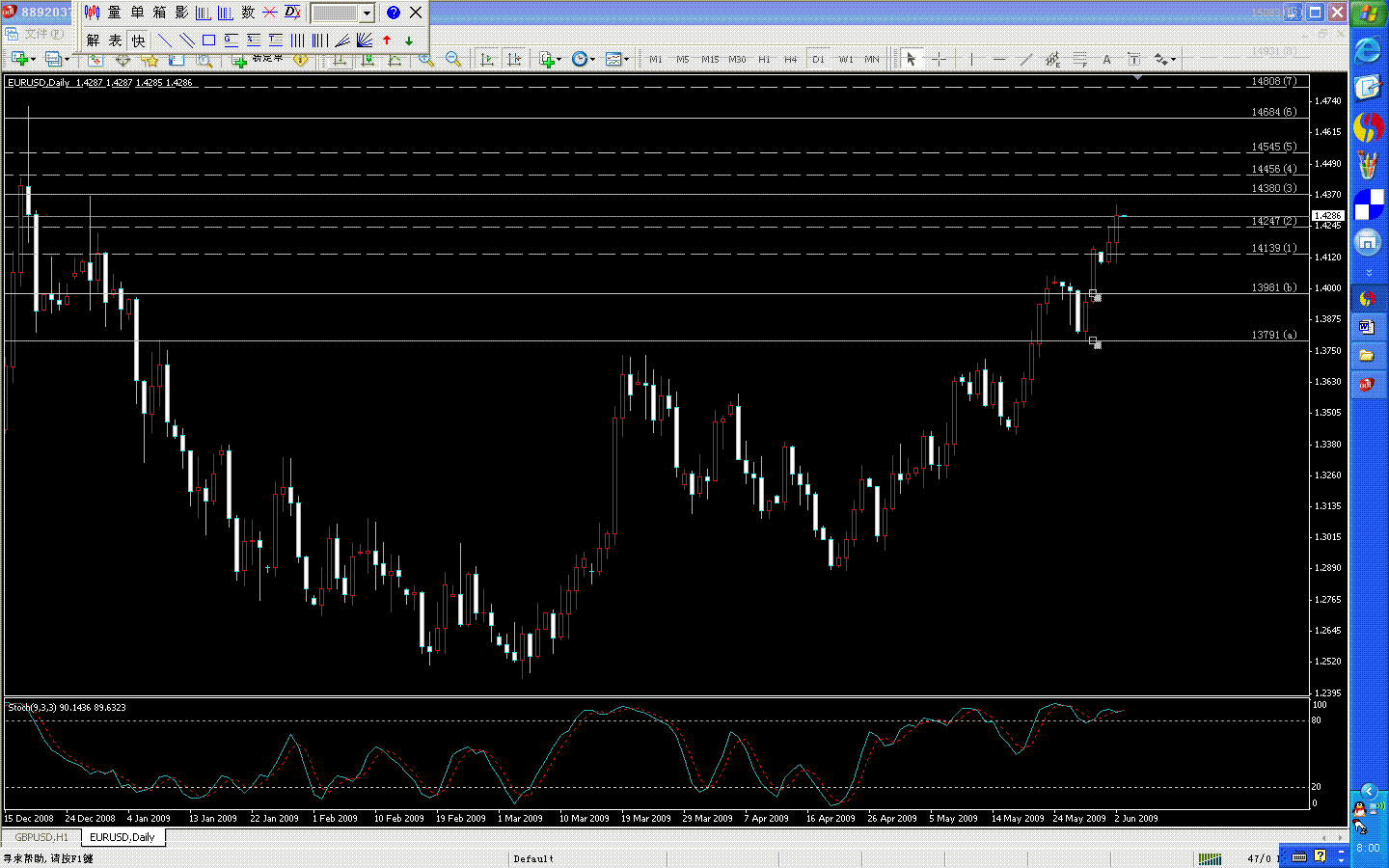
Task: Switch chart to candlestick mode in main toolbar
Action: (x=367, y=60)
